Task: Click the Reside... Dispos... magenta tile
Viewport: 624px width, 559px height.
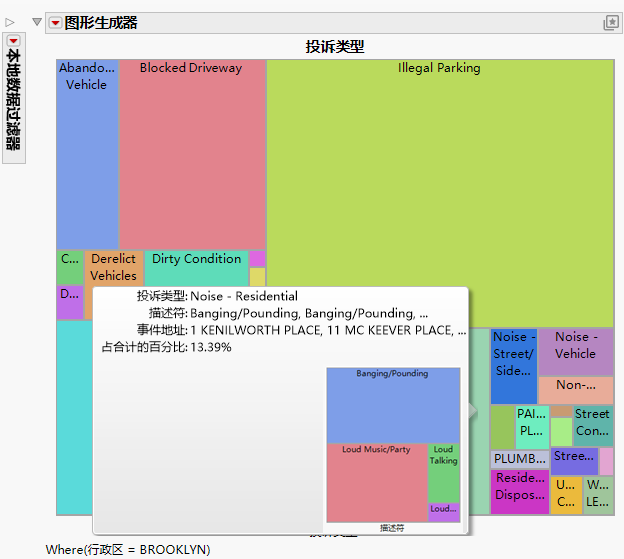Action: tap(520, 492)
